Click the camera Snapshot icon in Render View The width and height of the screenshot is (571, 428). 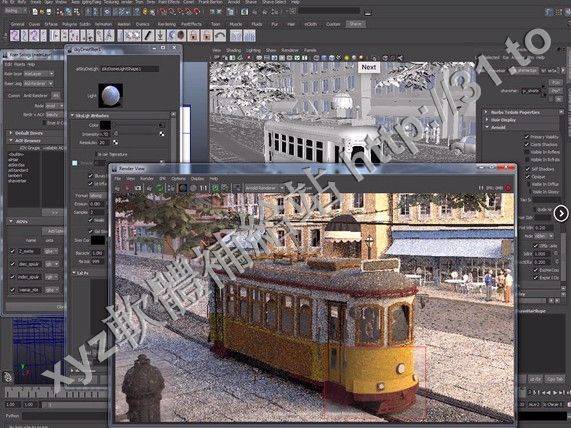click(138, 188)
